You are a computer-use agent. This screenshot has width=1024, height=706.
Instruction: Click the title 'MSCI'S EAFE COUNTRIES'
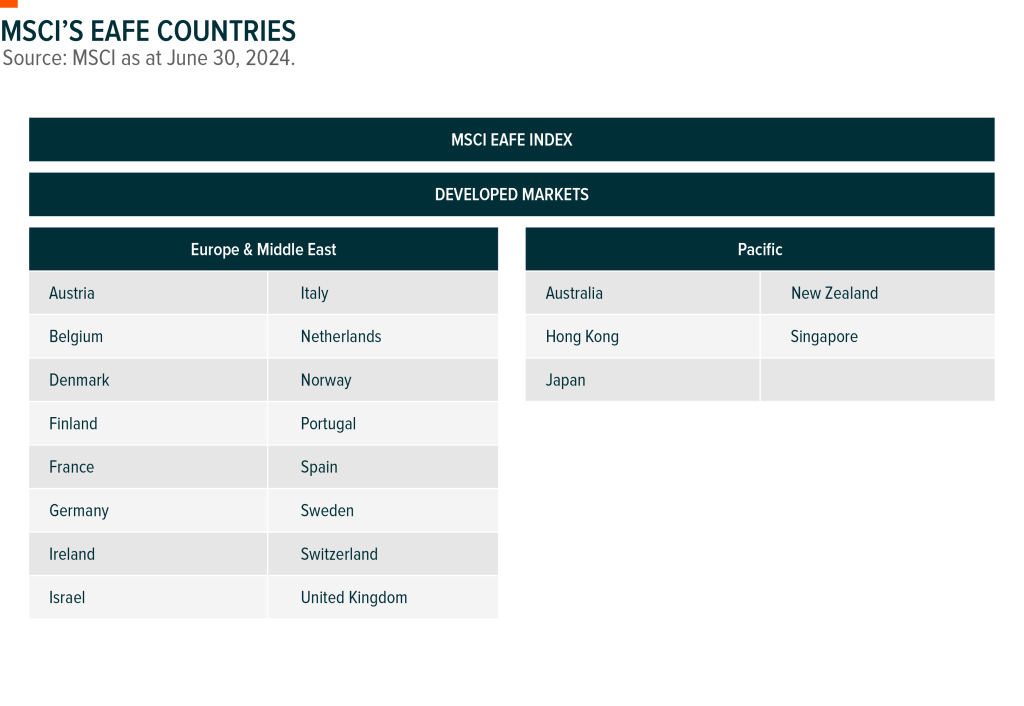click(148, 31)
